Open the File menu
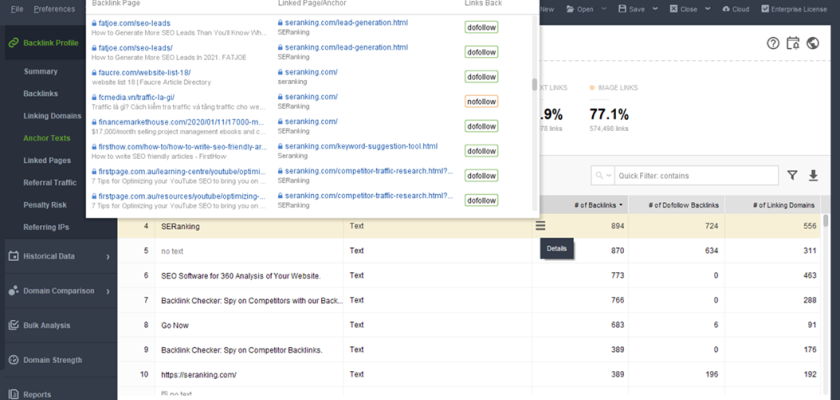Screen dimensions: 840x400 click(17, 9)
